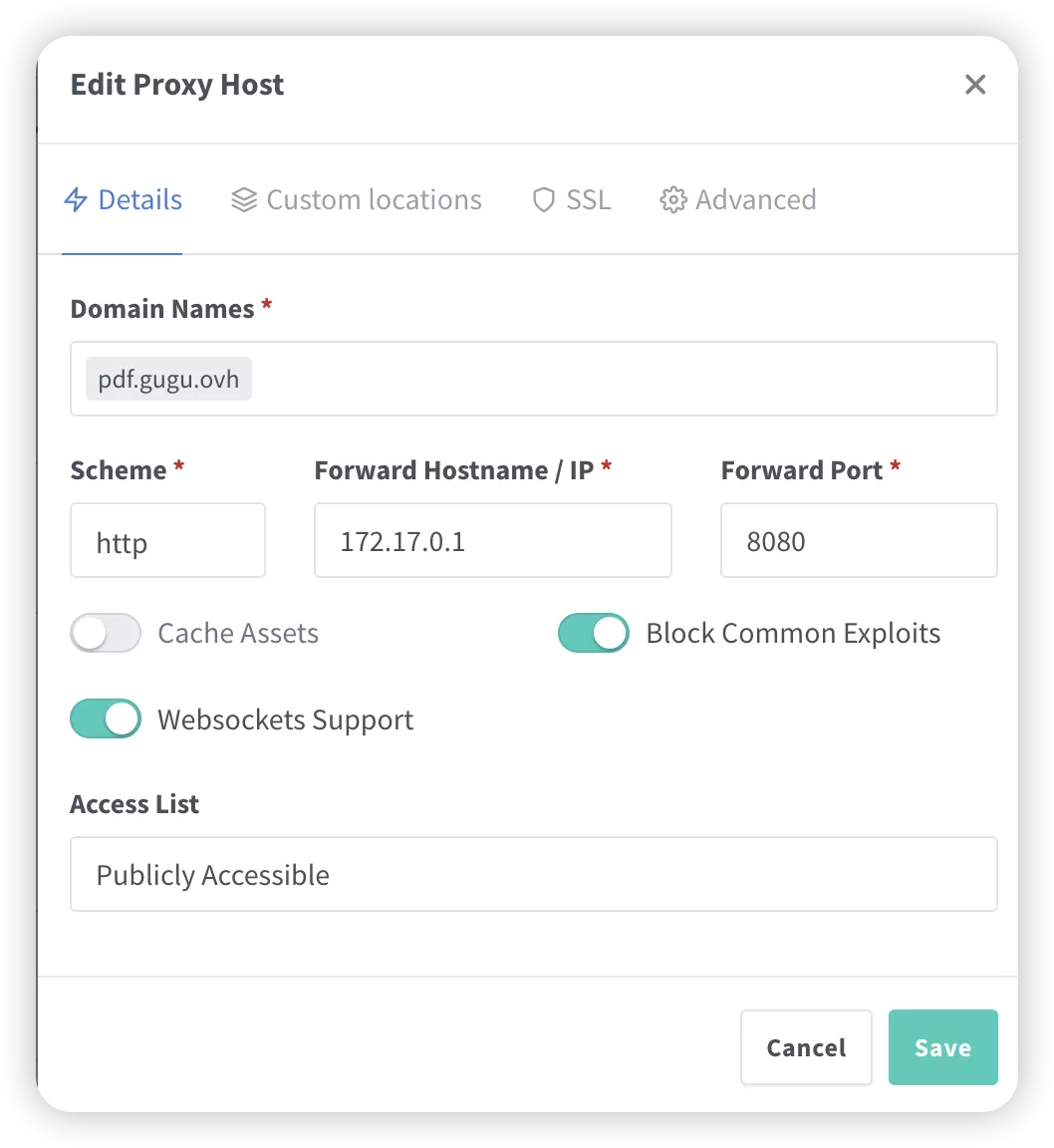The height and width of the screenshot is (1148, 1054).
Task: Close the Edit Proxy Host dialog
Action: pyautogui.click(x=975, y=85)
